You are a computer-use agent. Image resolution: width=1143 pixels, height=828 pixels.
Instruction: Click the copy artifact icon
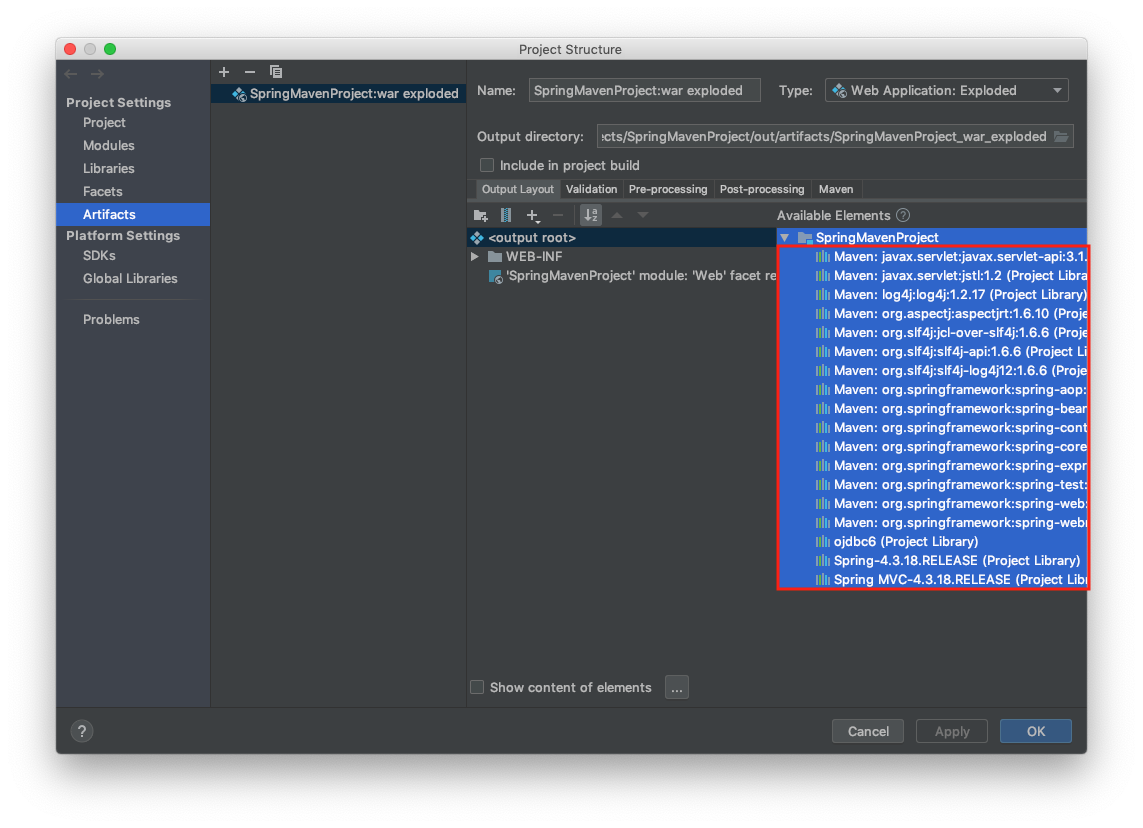276,71
